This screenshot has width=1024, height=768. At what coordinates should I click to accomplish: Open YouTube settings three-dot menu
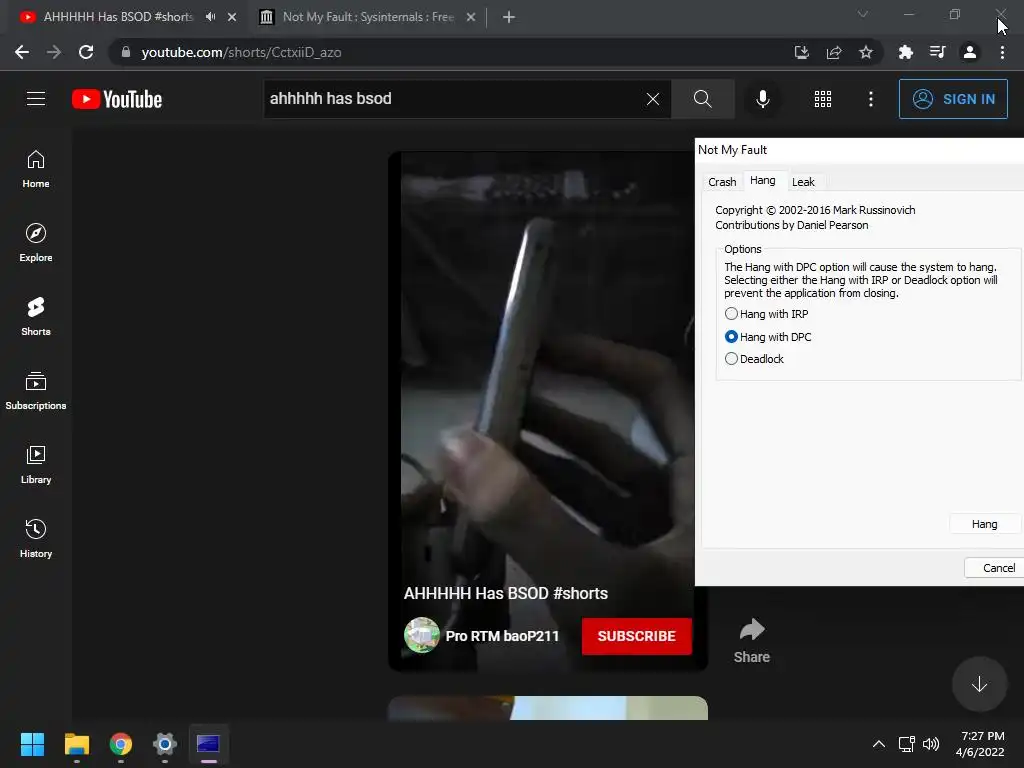871,99
